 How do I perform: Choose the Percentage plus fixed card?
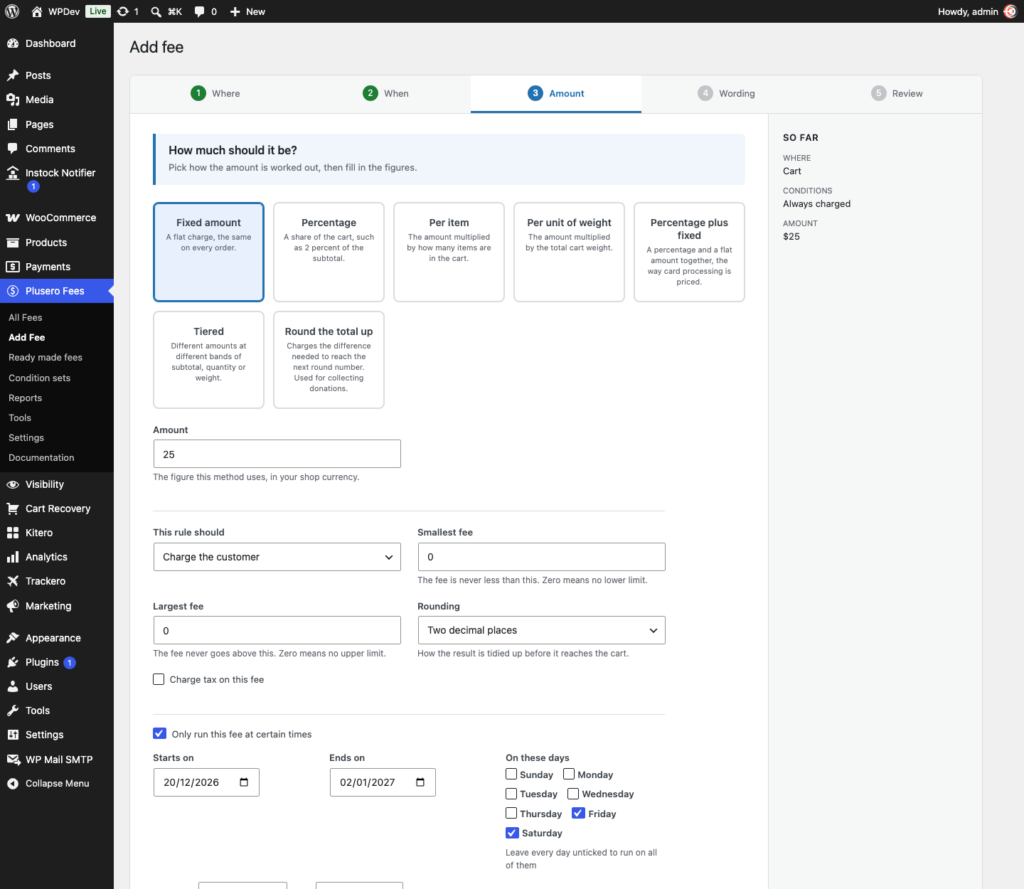(689, 252)
